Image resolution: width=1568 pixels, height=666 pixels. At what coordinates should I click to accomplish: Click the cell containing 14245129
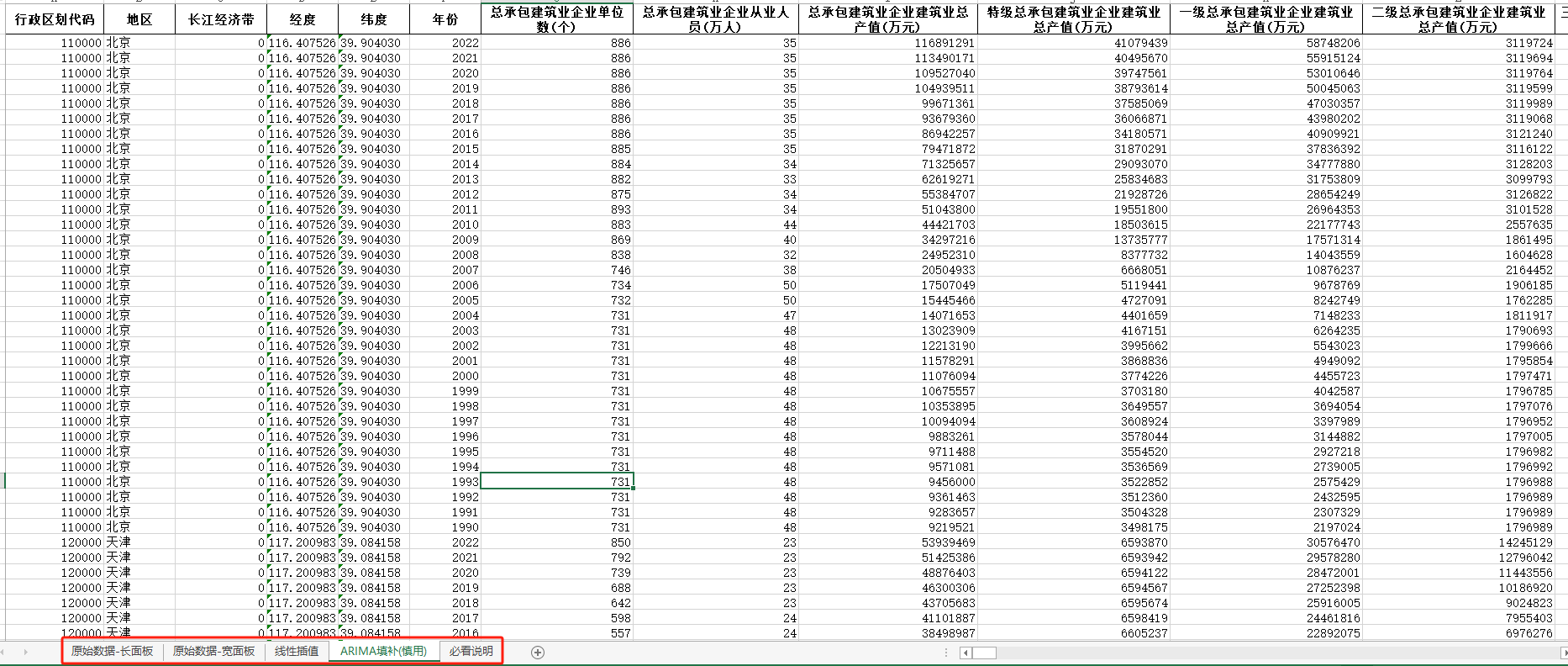(x=1459, y=542)
